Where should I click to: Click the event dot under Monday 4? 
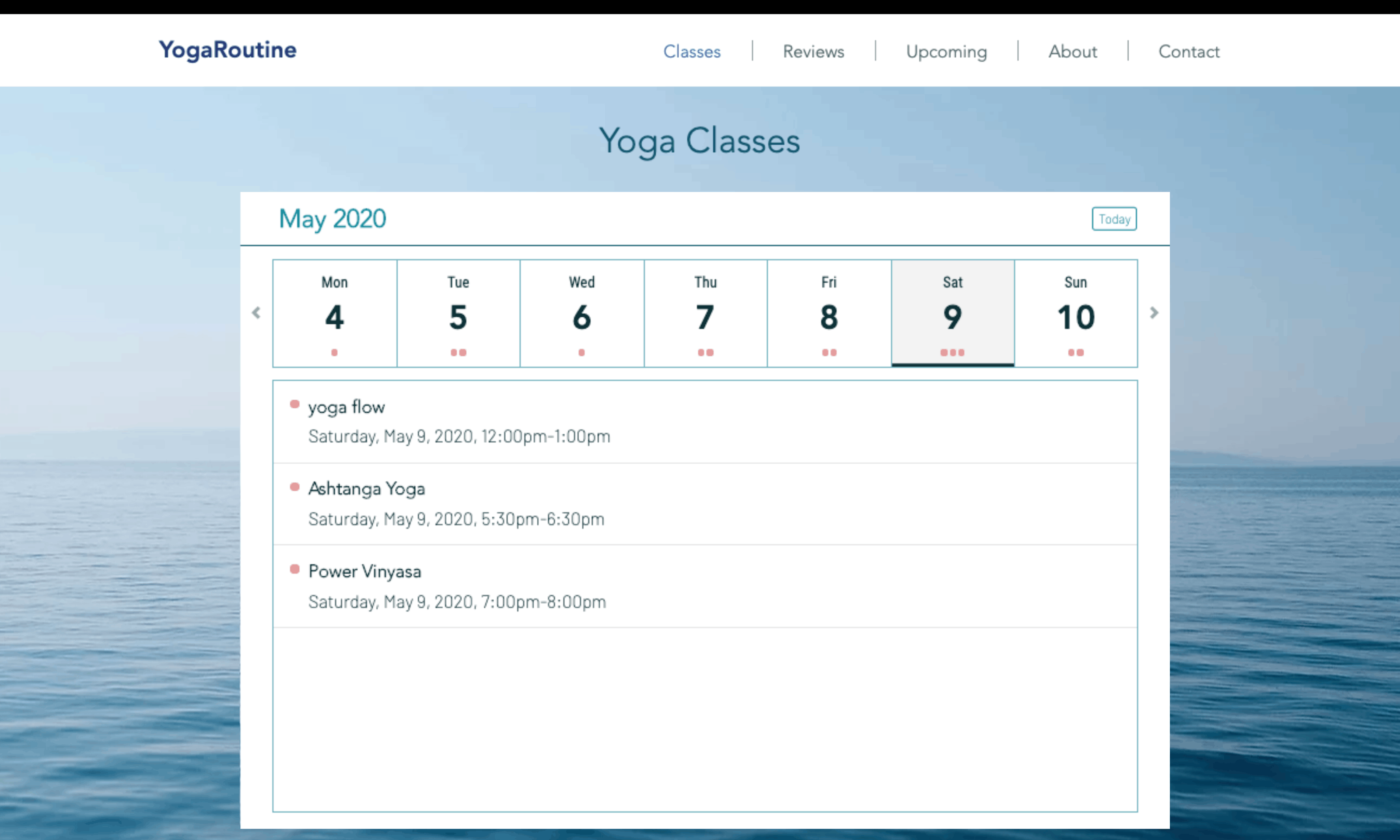334,352
